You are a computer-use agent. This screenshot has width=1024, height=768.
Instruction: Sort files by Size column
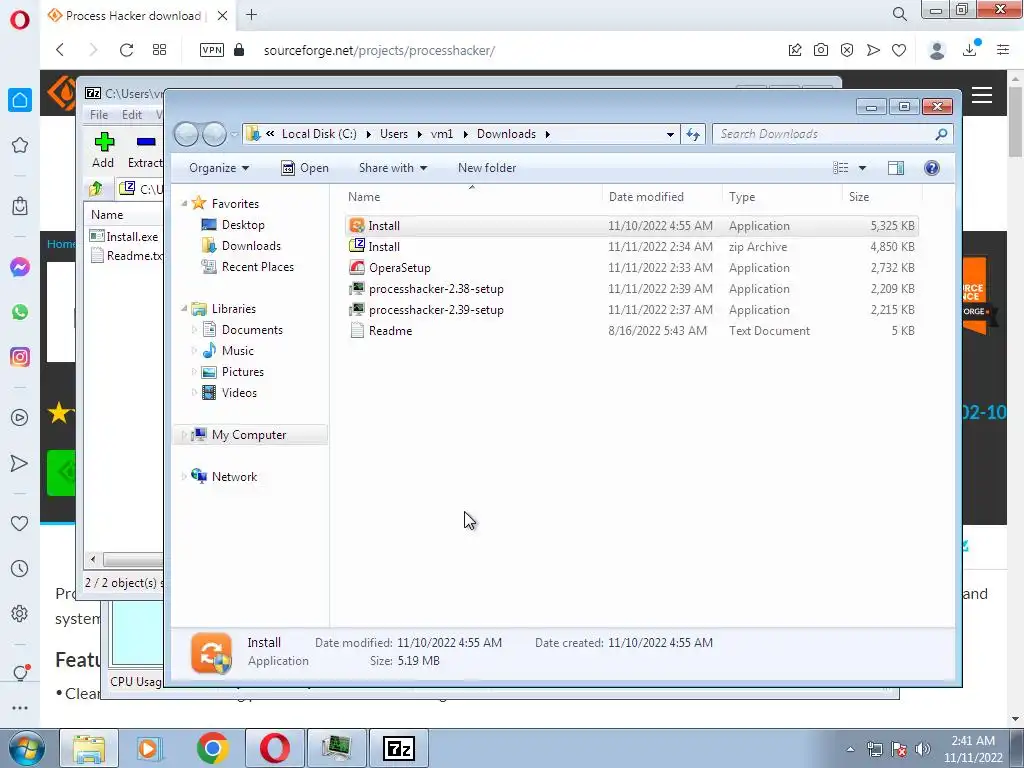pyautogui.click(x=882, y=197)
